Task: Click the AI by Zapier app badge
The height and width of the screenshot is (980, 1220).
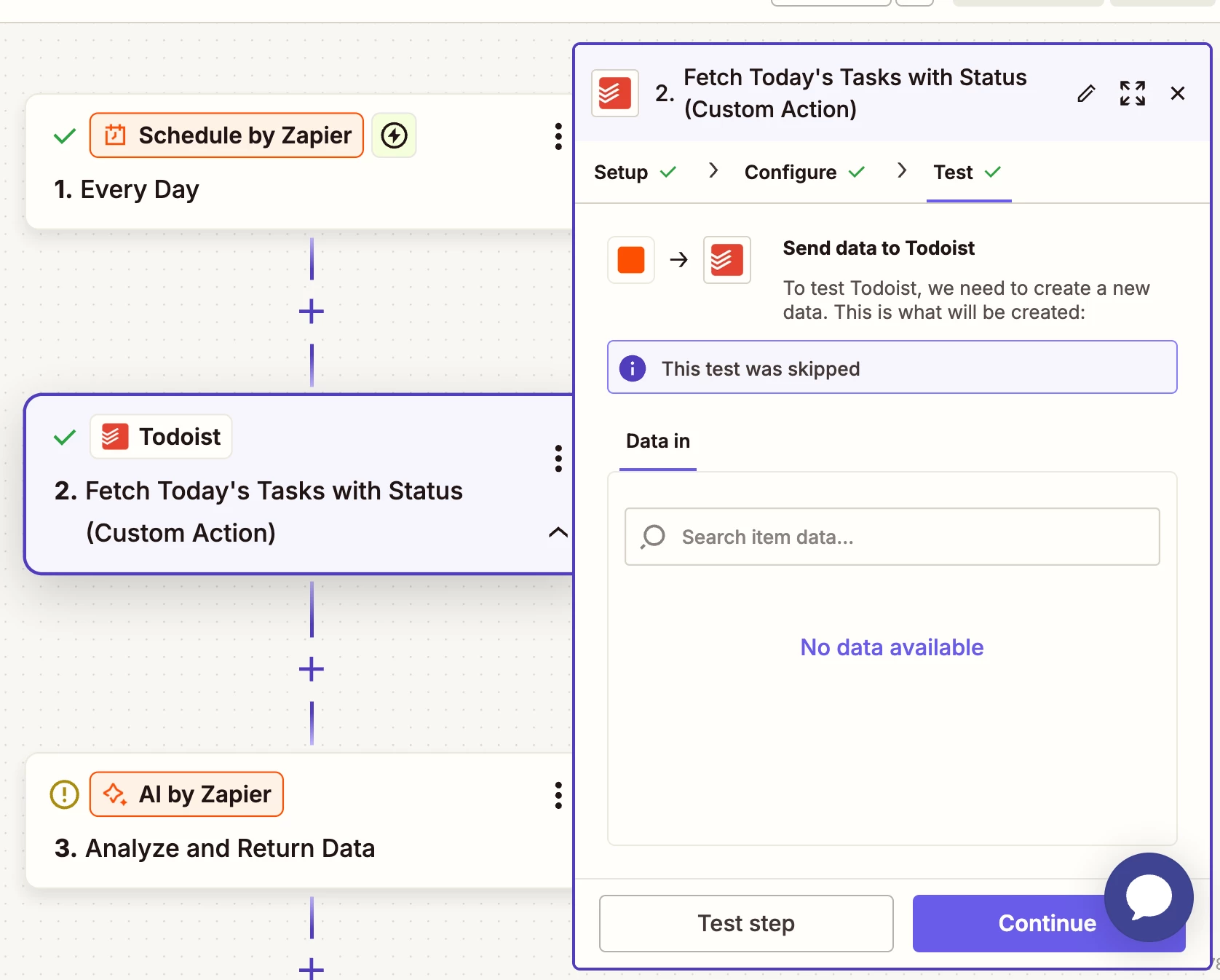Action: click(x=186, y=794)
